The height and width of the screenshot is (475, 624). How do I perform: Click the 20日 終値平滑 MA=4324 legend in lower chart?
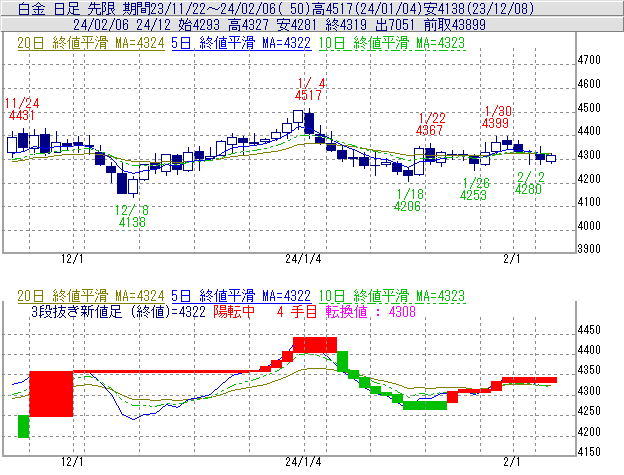point(91,296)
